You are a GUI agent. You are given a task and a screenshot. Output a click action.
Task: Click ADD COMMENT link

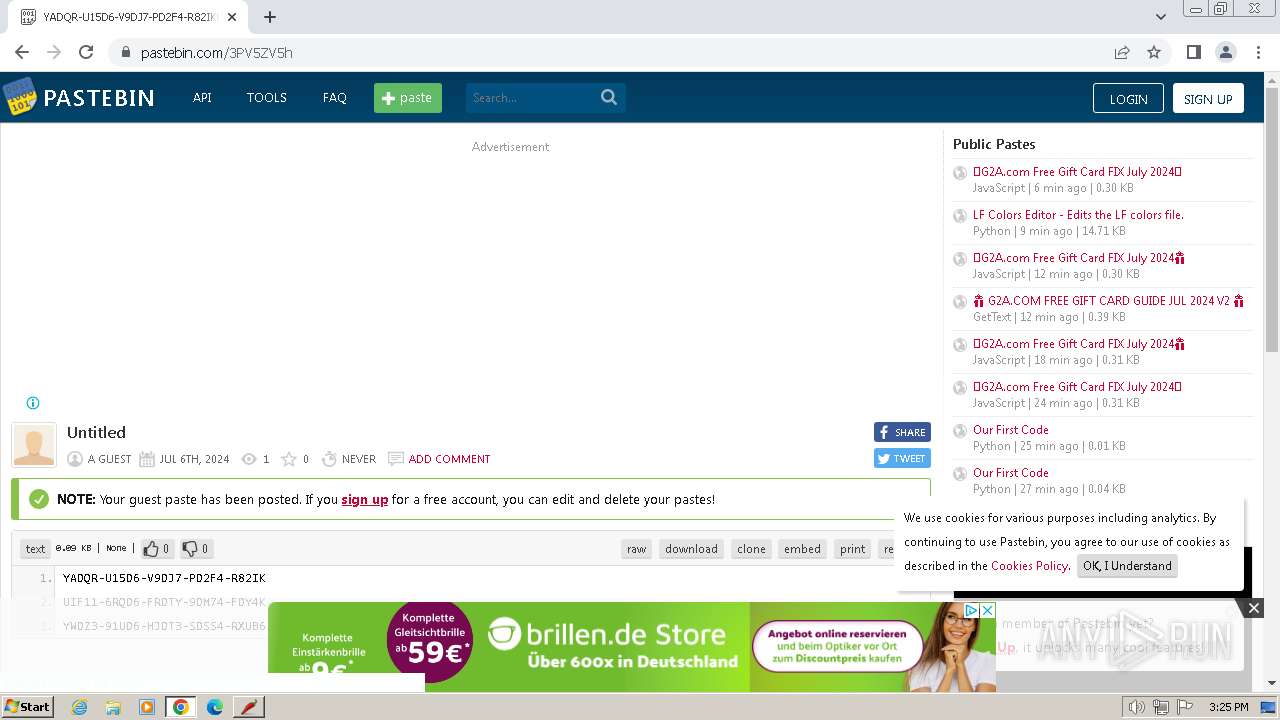449,459
